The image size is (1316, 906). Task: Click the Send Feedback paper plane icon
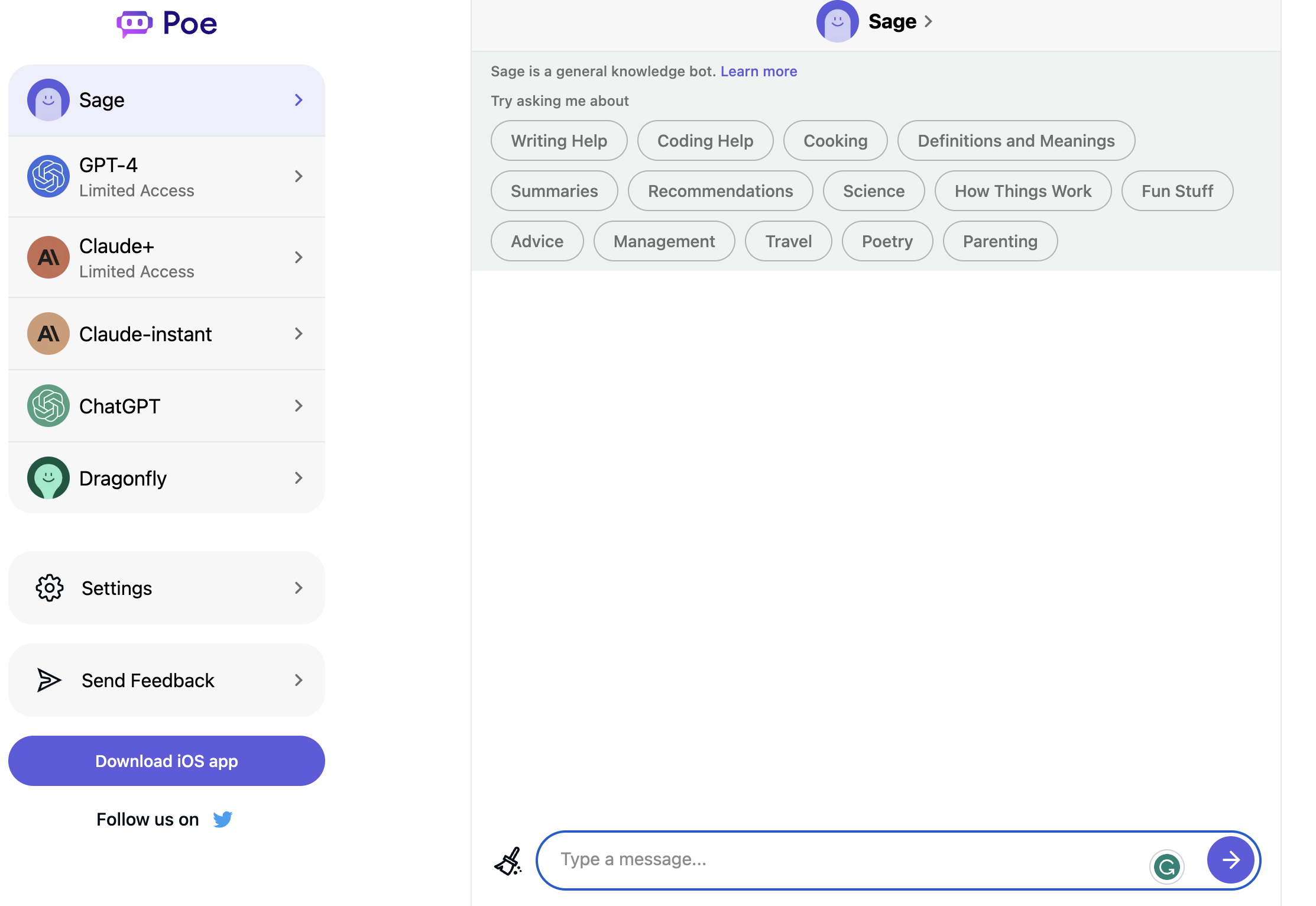click(x=49, y=680)
